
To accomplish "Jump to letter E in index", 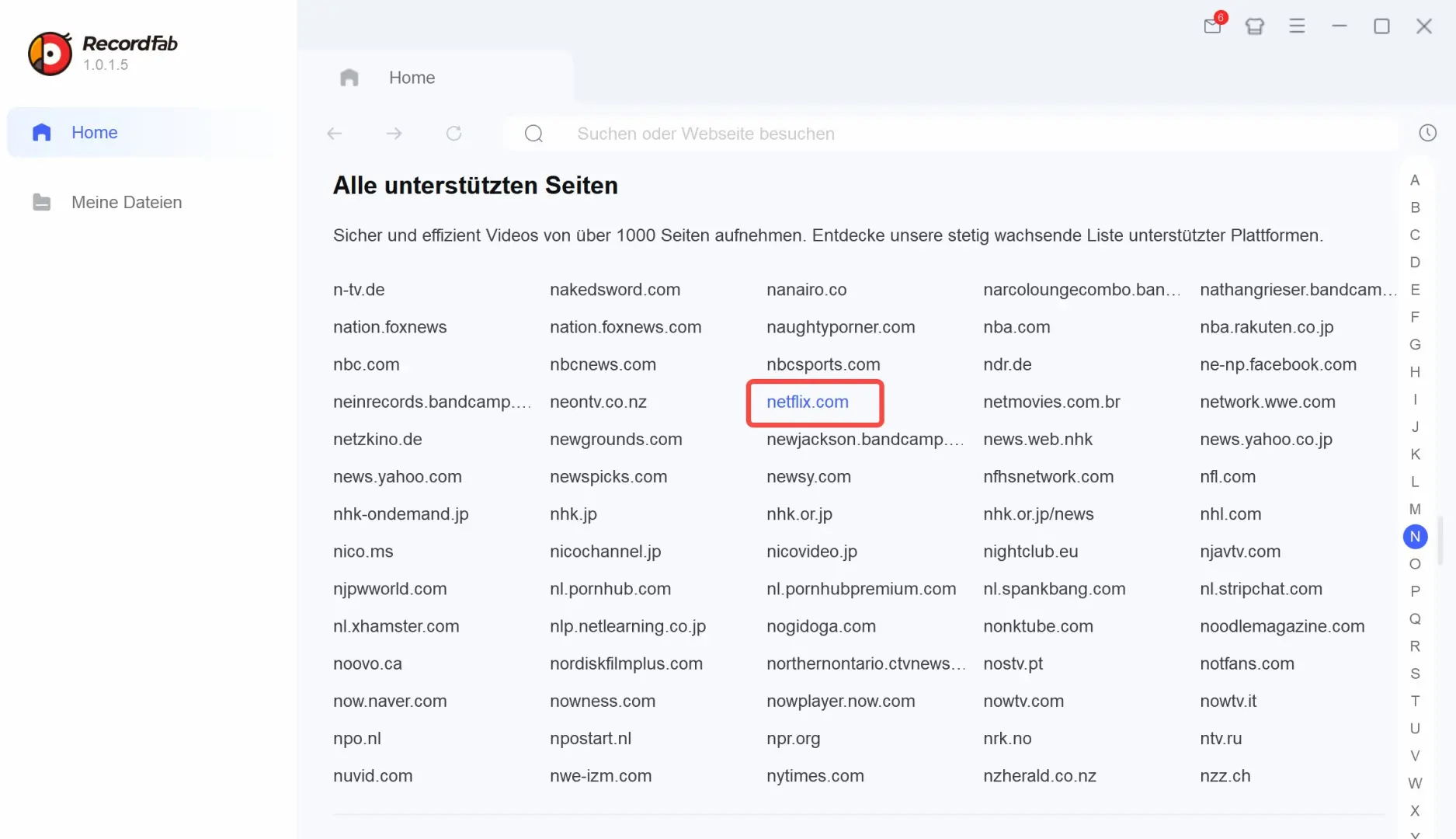I will click(1415, 290).
